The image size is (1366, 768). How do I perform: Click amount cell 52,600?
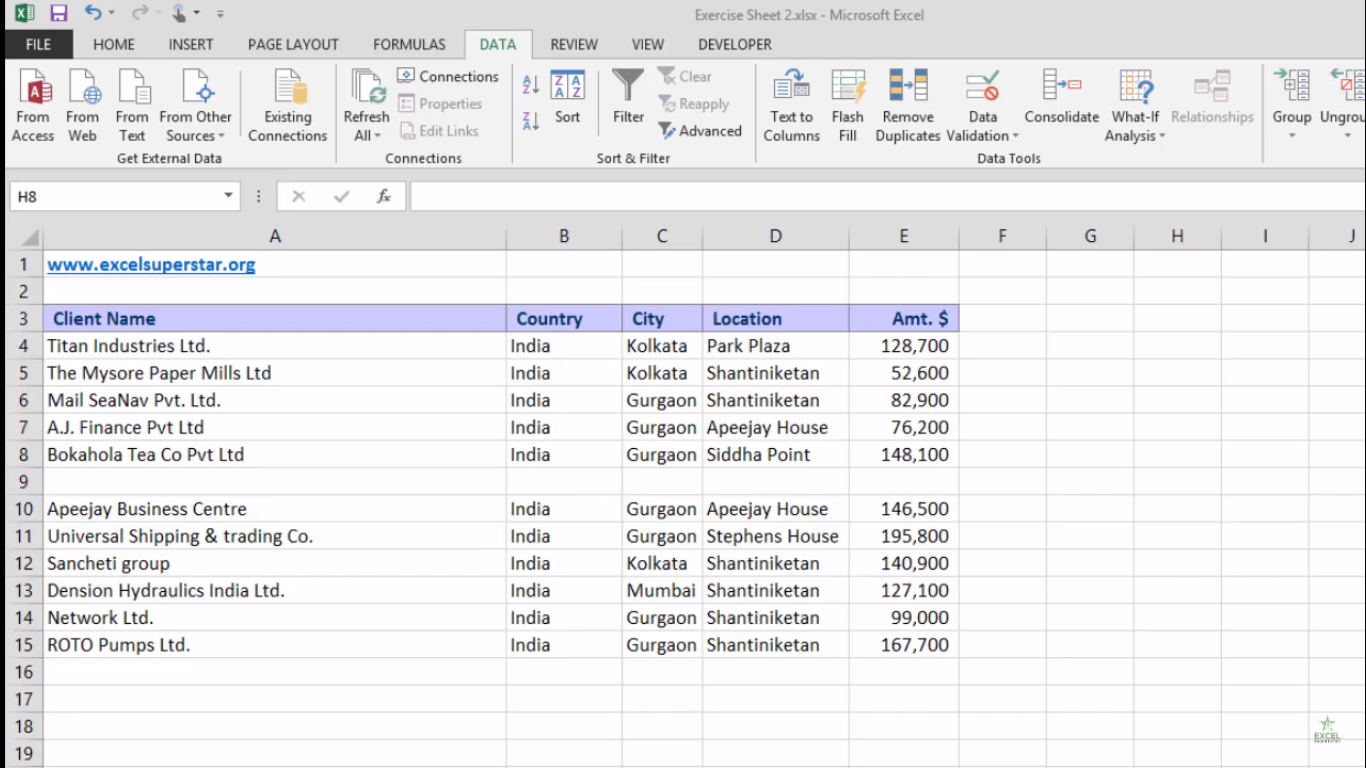coord(904,373)
